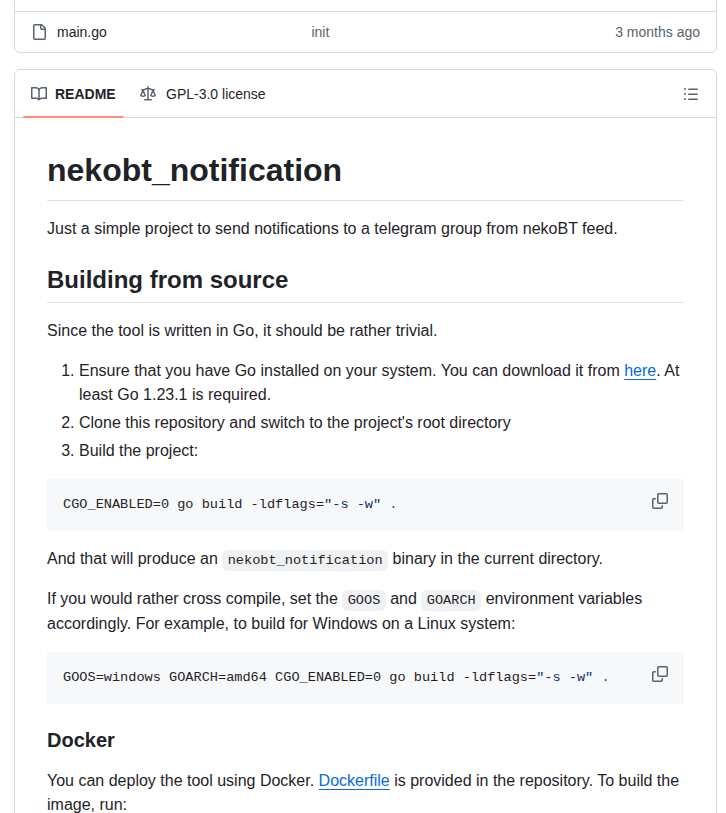Viewport: 726px width, 813px height.
Task: Open the README outline menu icon
Action: (690, 94)
